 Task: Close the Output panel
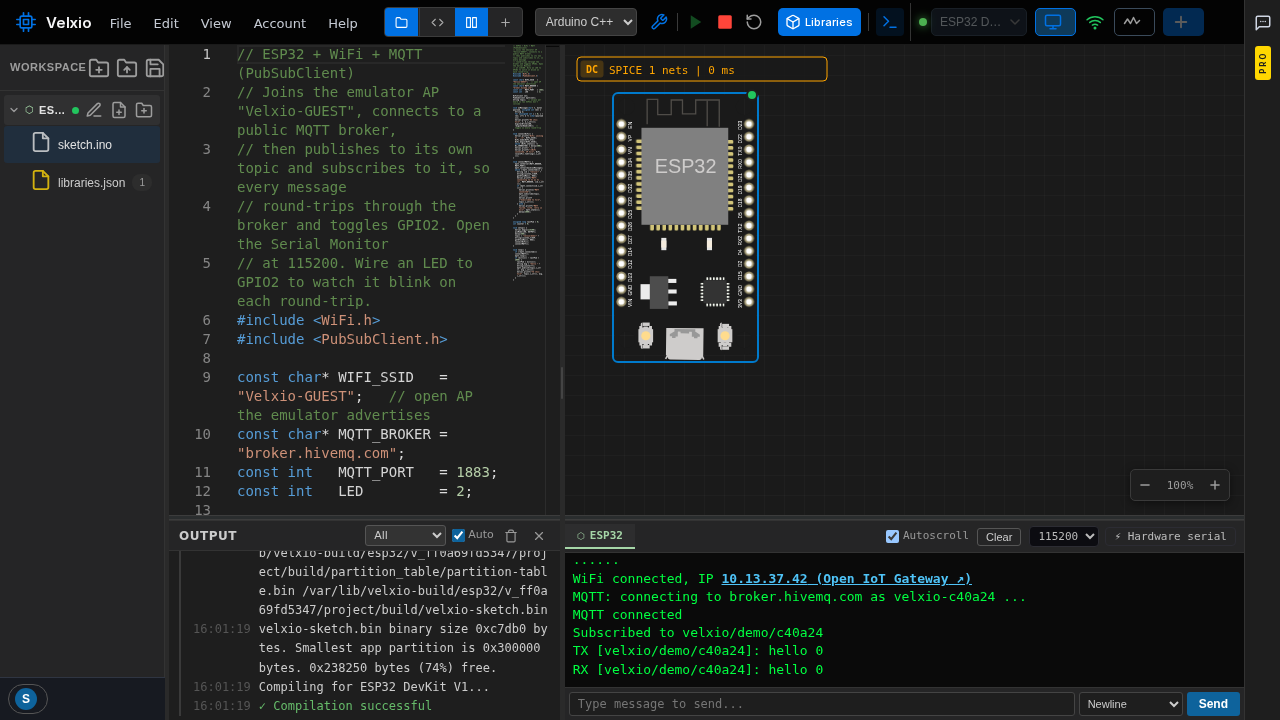tap(539, 536)
